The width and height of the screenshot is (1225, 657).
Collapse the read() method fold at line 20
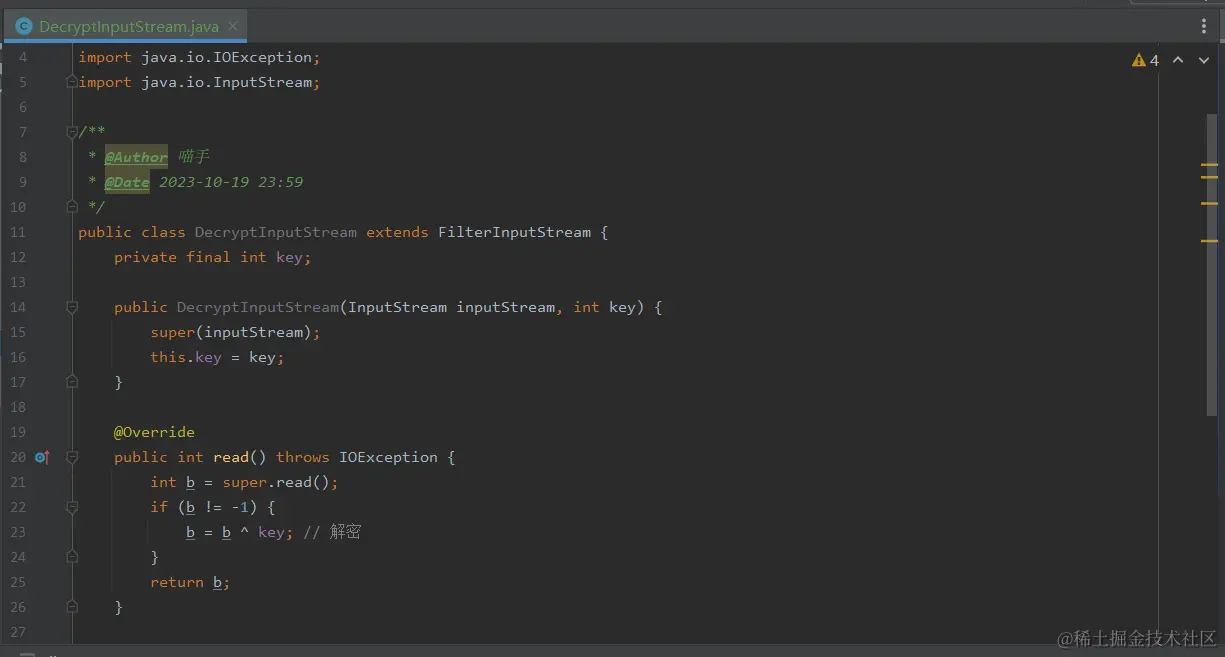[x=72, y=457]
